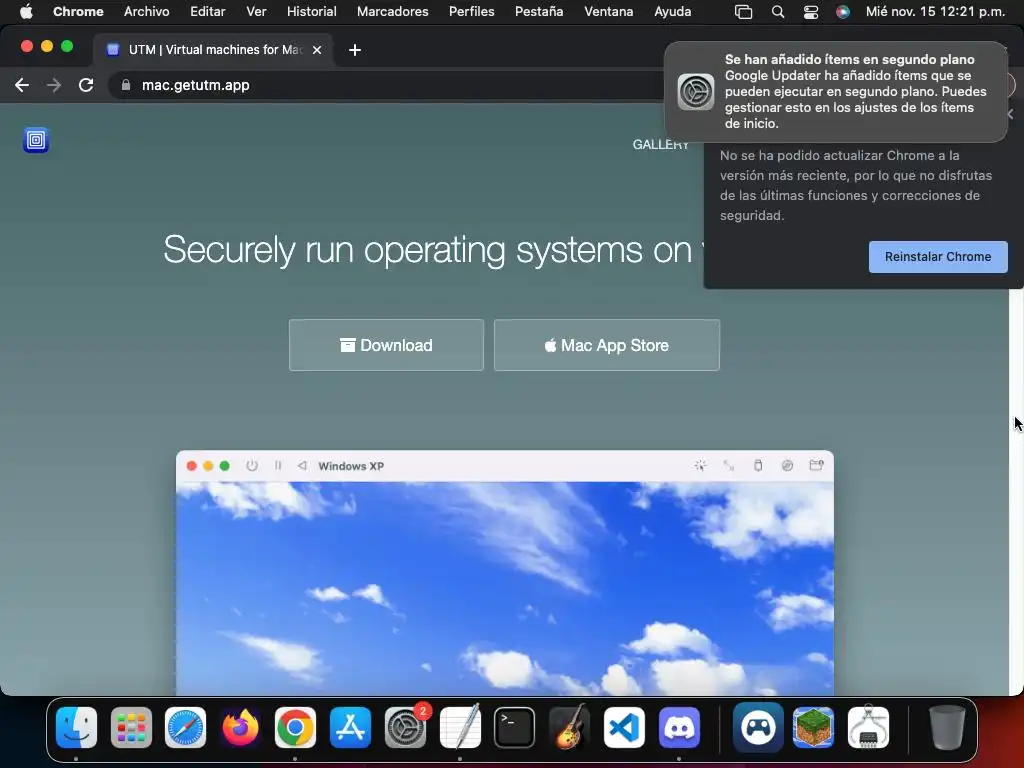This screenshot has height=768, width=1024.
Task: Open Control Center in menu bar
Action: click(x=810, y=11)
